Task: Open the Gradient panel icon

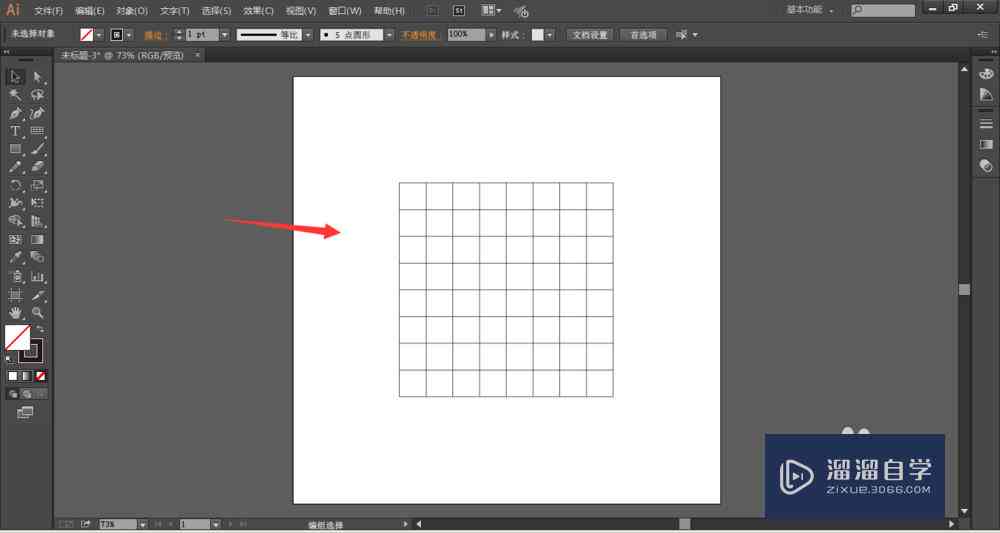Action: click(986, 145)
